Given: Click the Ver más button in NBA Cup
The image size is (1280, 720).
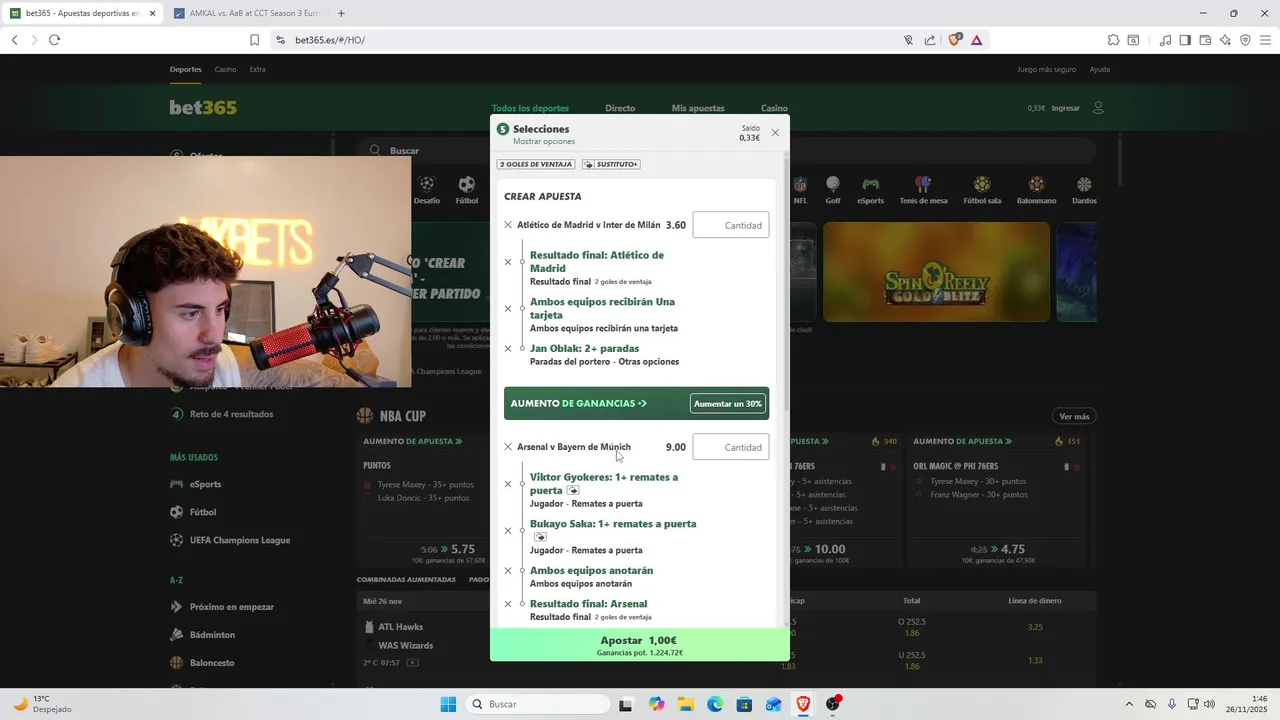Looking at the screenshot, I should (1074, 416).
